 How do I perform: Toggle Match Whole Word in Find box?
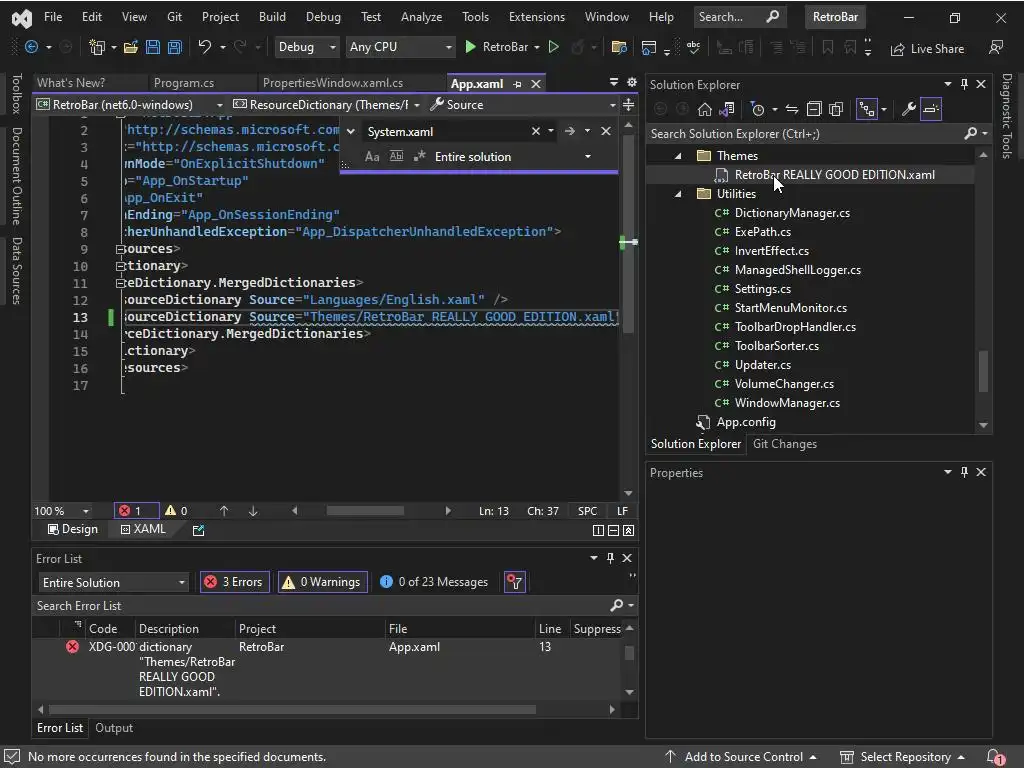pyautogui.click(x=396, y=156)
